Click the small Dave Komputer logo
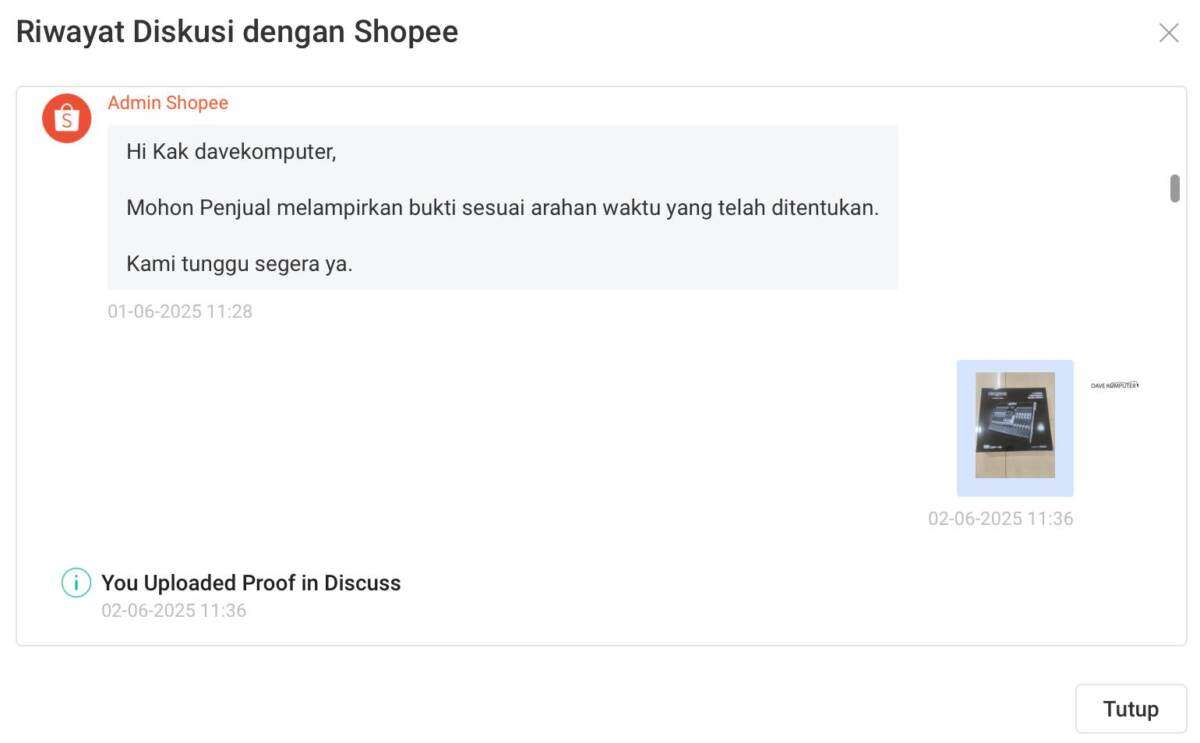Viewport: 1200px width, 743px height. point(1114,385)
